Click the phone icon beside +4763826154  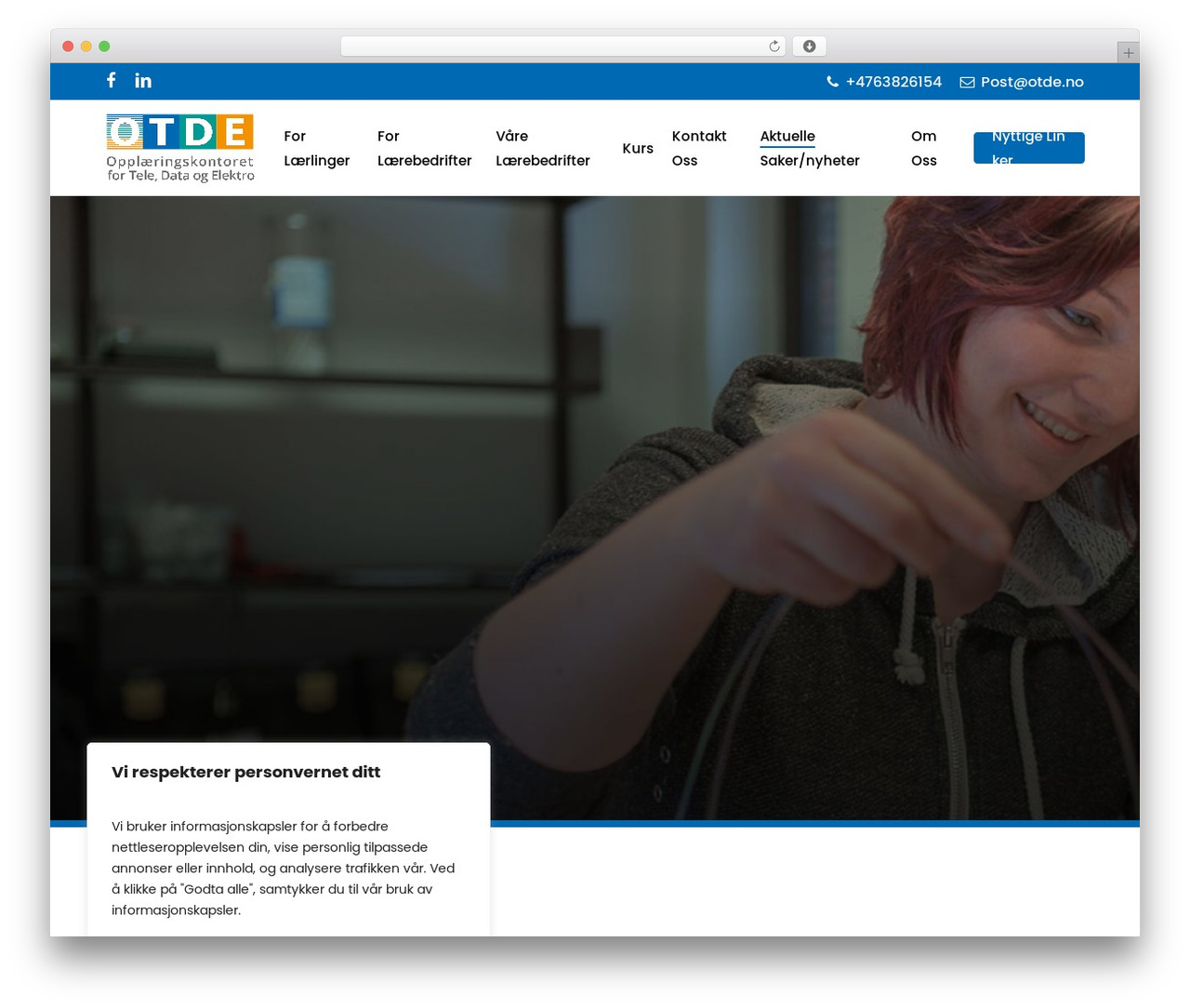coord(833,82)
